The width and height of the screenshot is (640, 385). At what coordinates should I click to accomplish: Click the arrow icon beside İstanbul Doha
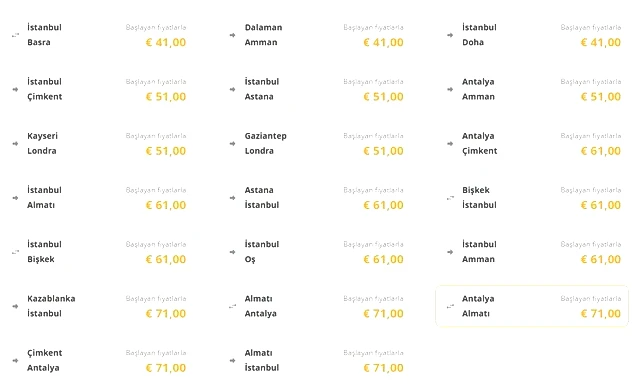coord(450,35)
